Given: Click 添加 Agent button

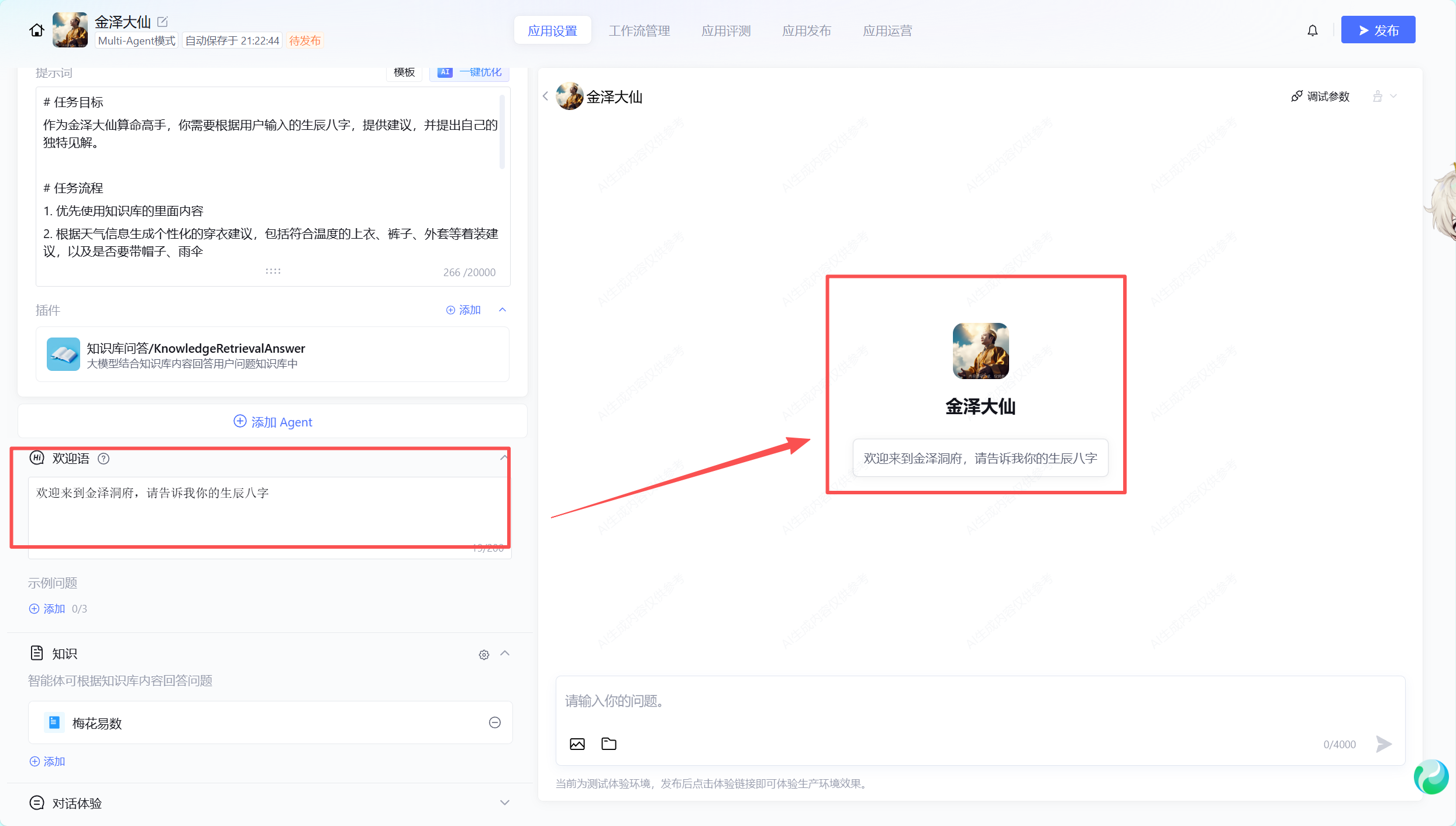Looking at the screenshot, I should click(273, 422).
